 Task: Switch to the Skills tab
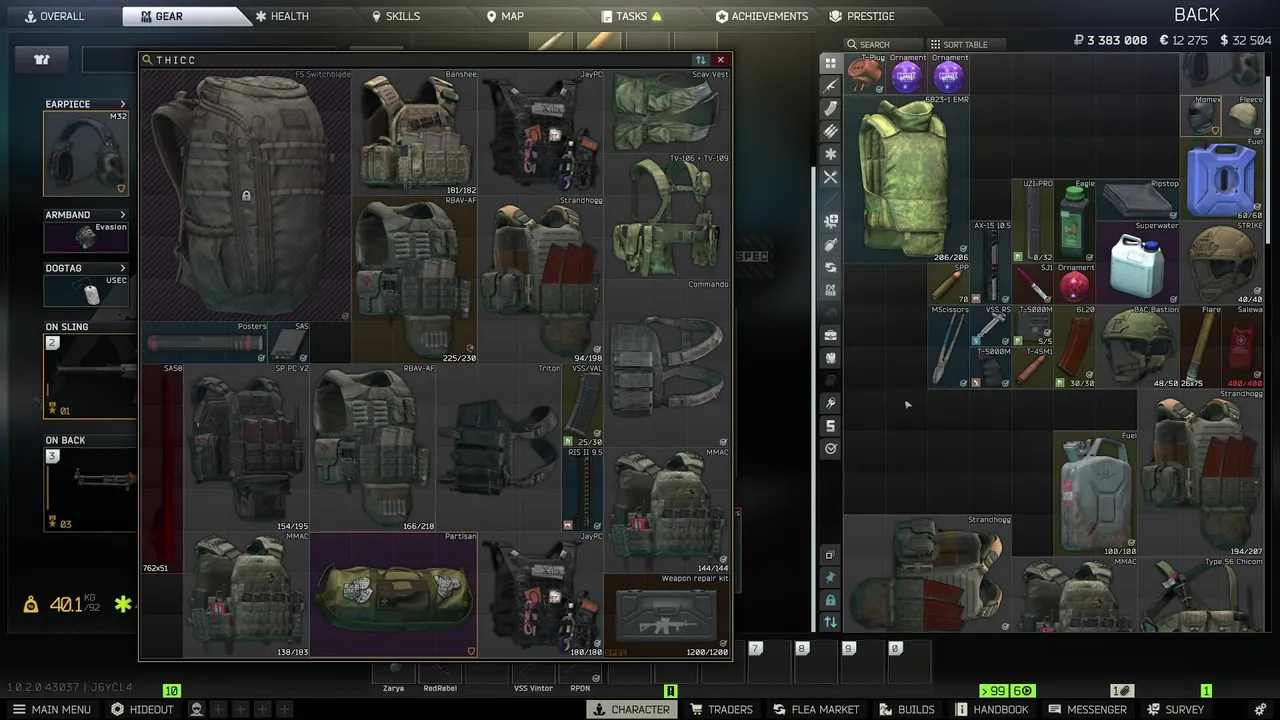click(396, 16)
